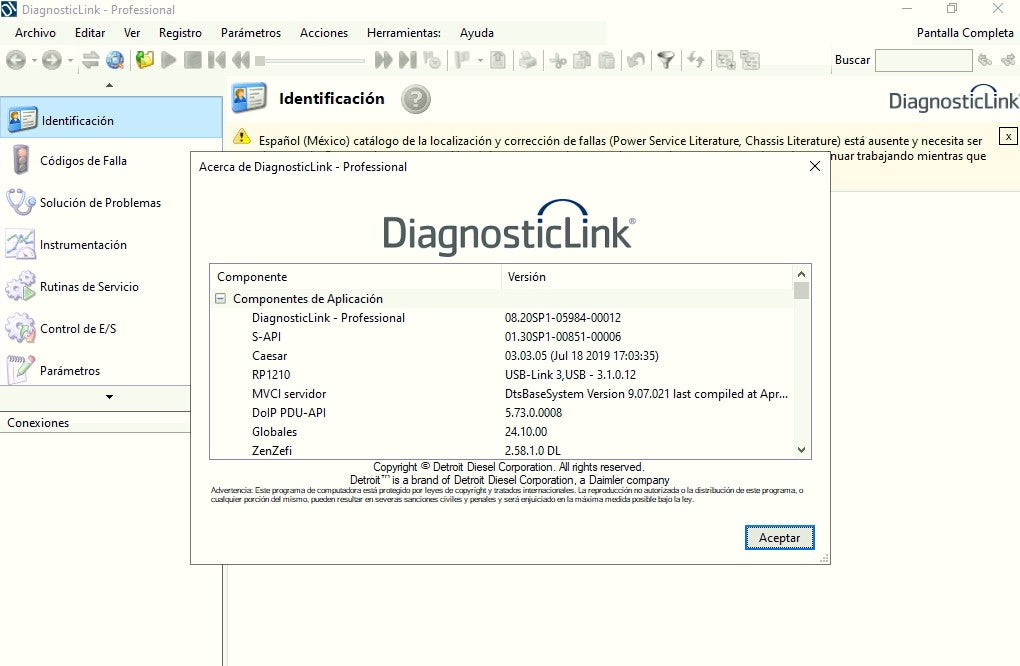Image resolution: width=1020 pixels, height=666 pixels.
Task: Click sidebar down arrow below Parámetros
Action: (x=109, y=397)
